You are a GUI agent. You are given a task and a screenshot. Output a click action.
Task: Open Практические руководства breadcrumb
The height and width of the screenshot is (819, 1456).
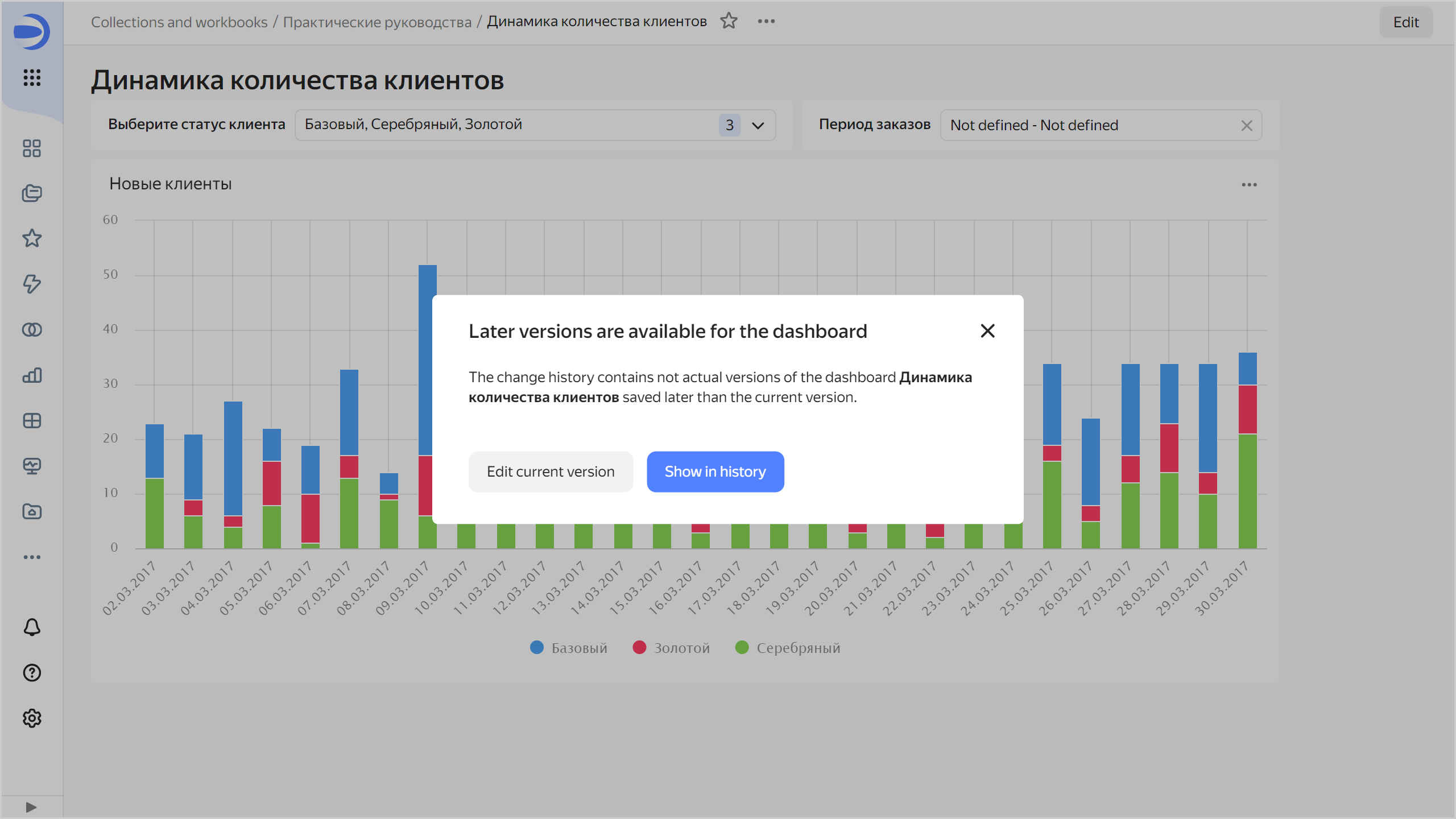(377, 22)
